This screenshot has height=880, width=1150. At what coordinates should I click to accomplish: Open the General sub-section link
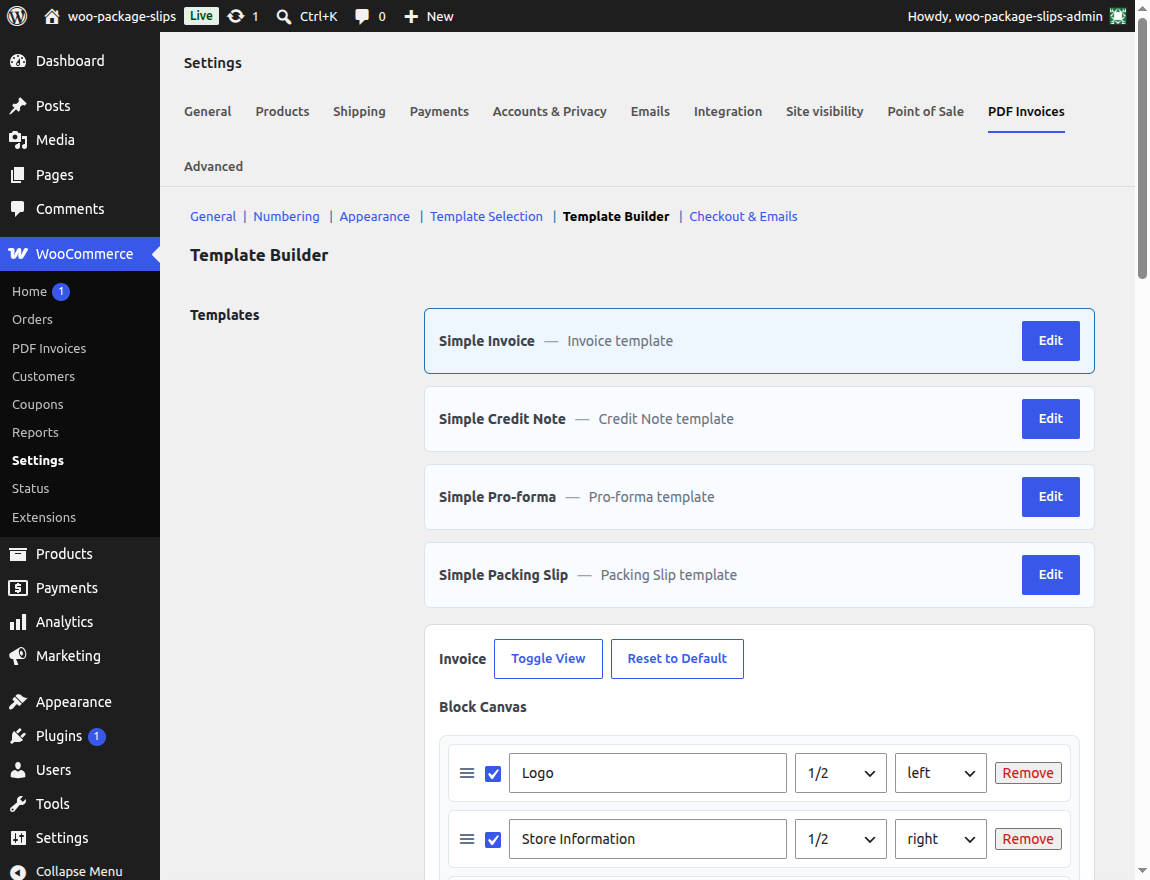click(x=213, y=216)
